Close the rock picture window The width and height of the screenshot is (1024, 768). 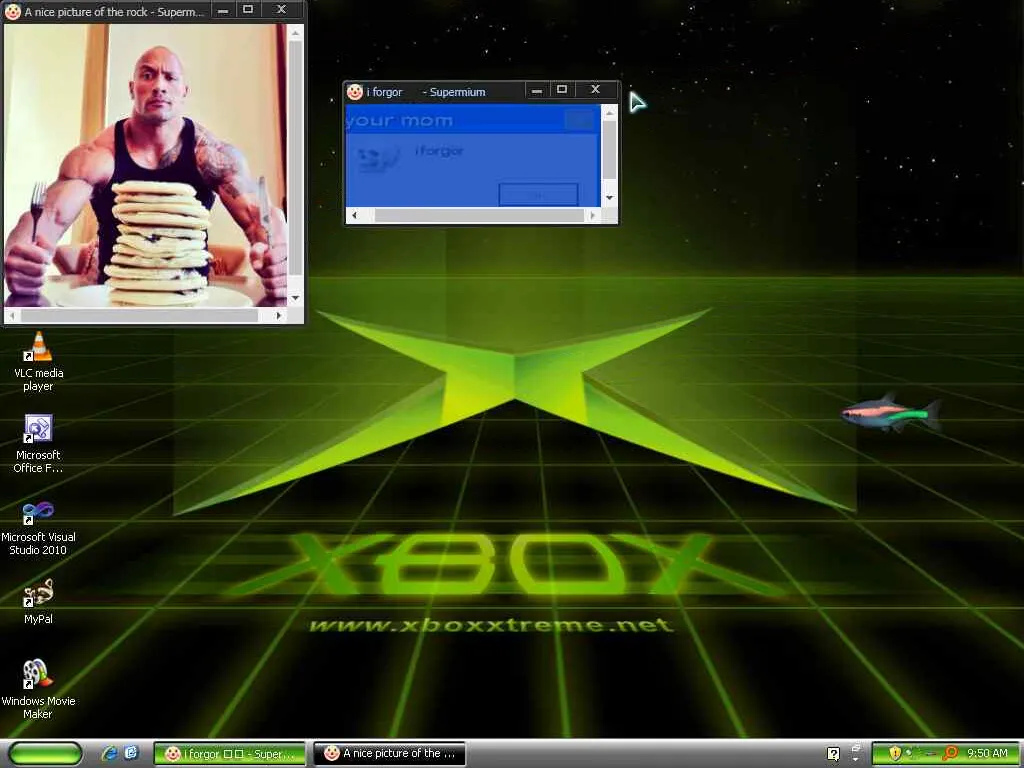coord(281,10)
